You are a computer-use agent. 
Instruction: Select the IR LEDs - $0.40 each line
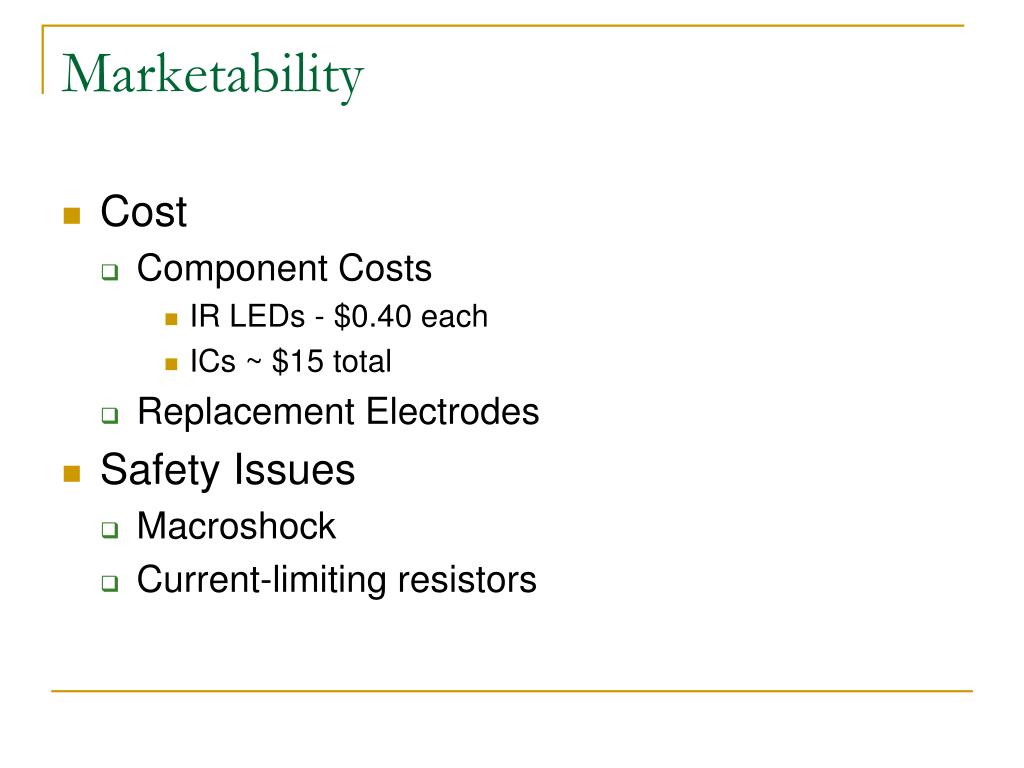click(x=339, y=317)
